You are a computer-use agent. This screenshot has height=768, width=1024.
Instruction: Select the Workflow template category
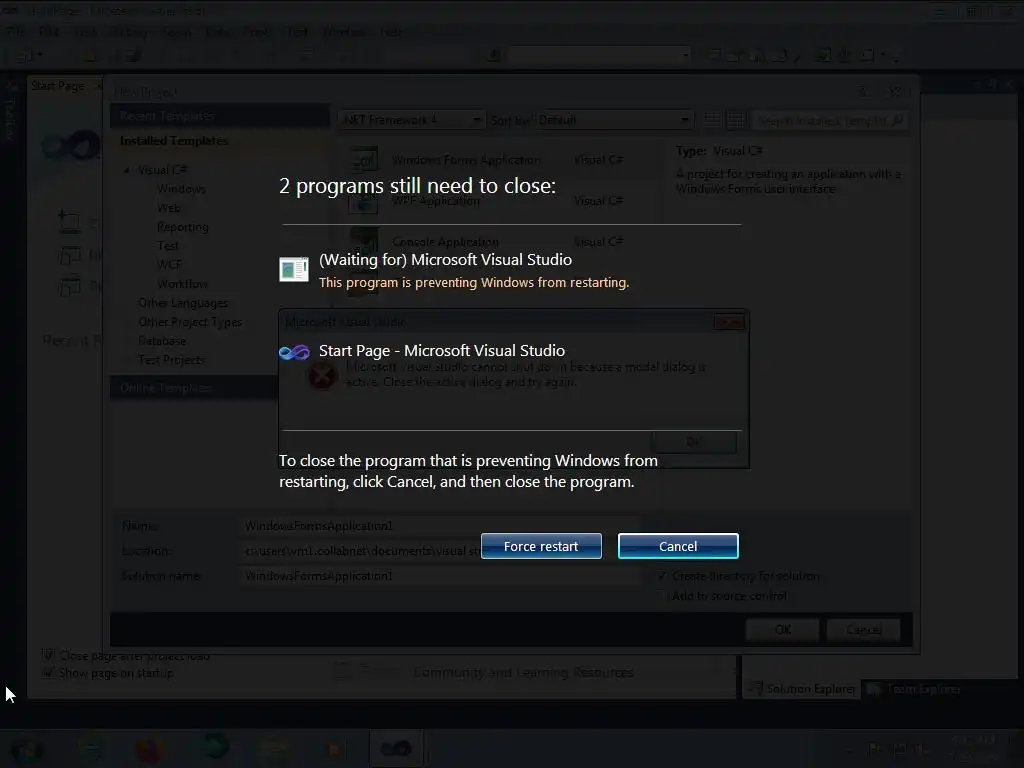[x=182, y=284]
